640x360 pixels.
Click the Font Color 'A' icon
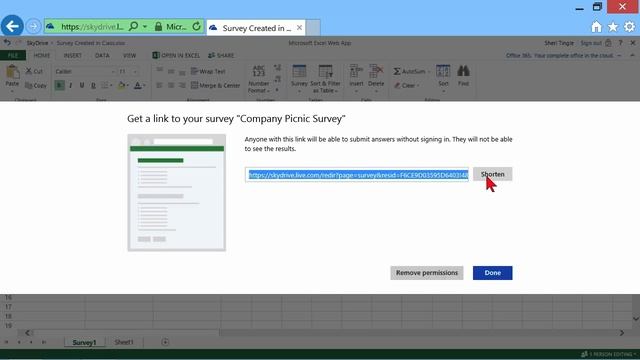[x=138, y=85]
